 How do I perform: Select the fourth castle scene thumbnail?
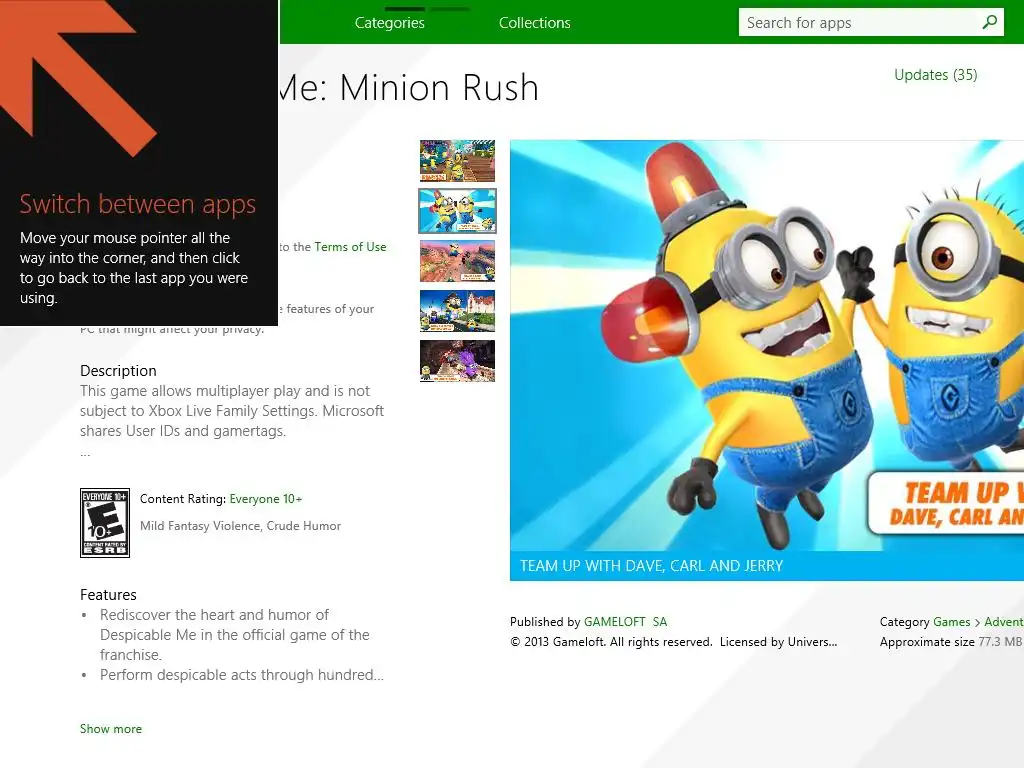point(457,311)
